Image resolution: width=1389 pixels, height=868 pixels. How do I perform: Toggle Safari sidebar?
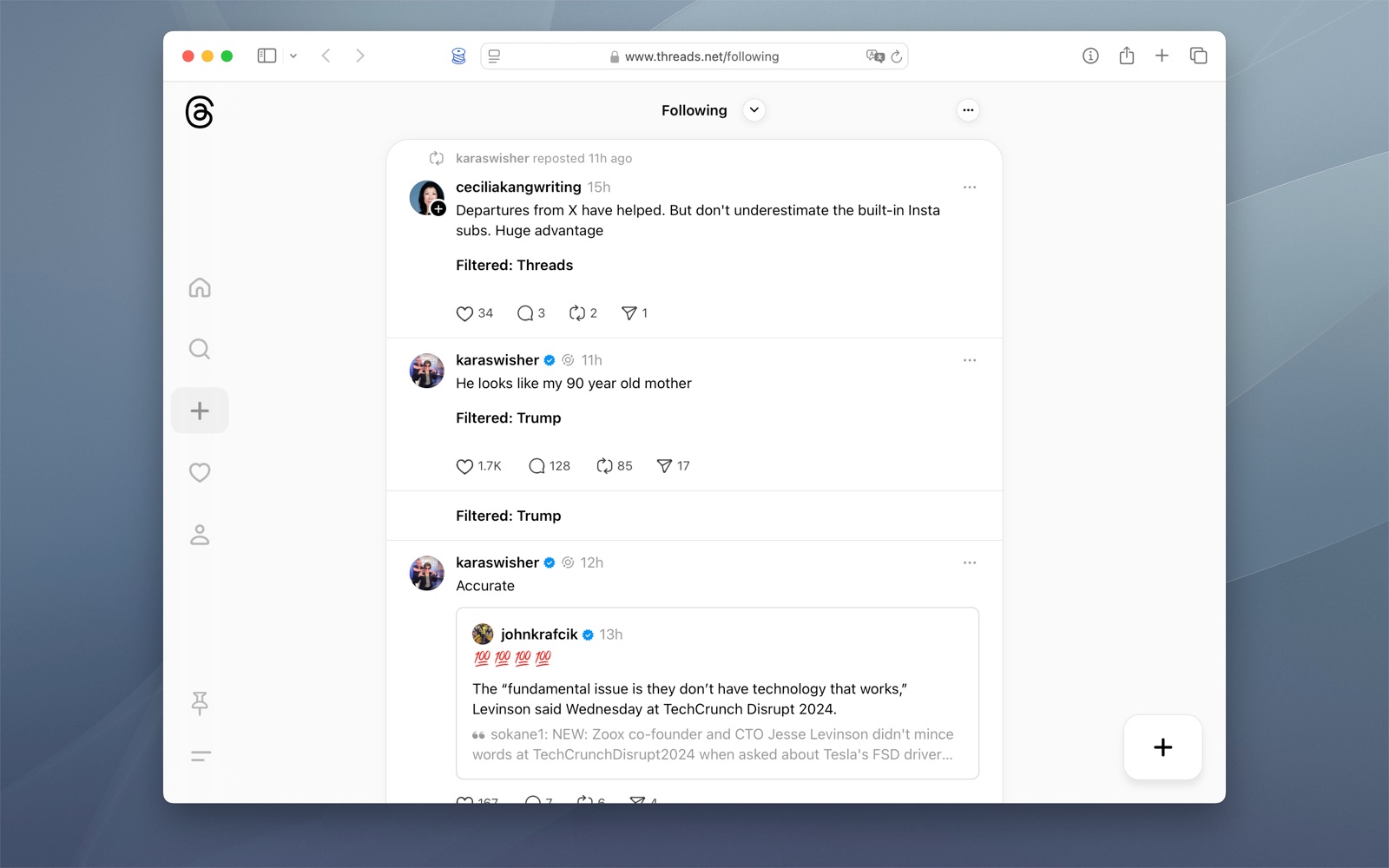point(267,56)
